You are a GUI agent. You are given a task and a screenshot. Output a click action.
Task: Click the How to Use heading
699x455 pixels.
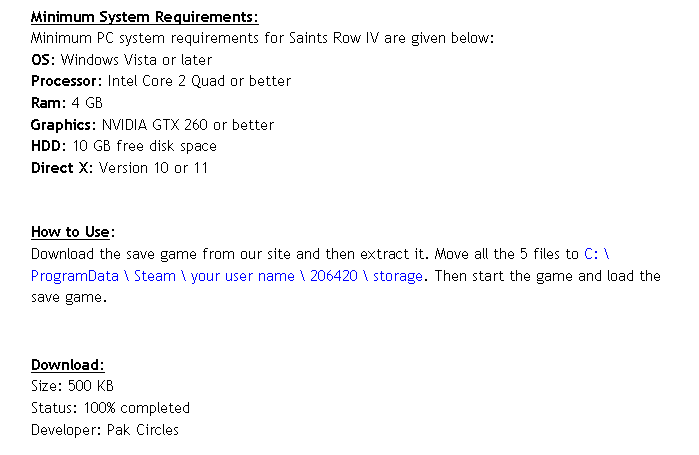[73, 232]
